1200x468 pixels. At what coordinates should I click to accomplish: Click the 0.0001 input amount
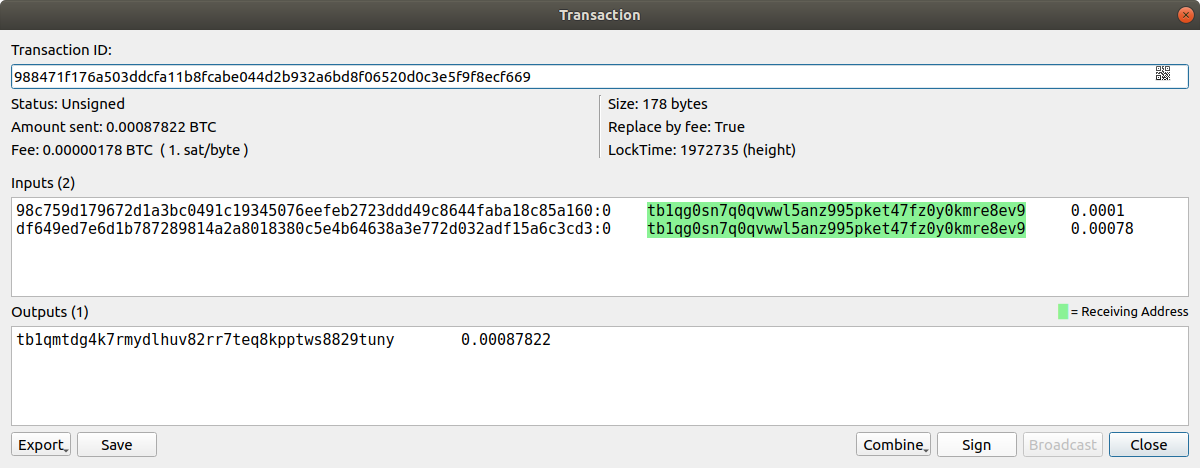(1097, 210)
